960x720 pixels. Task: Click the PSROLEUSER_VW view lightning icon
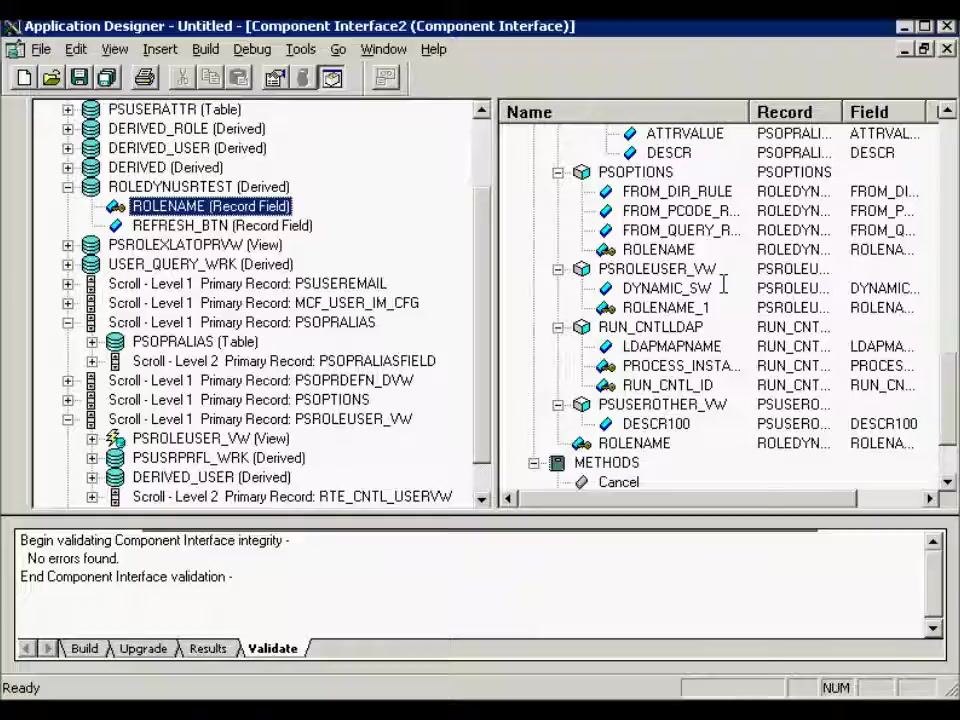click(115, 438)
